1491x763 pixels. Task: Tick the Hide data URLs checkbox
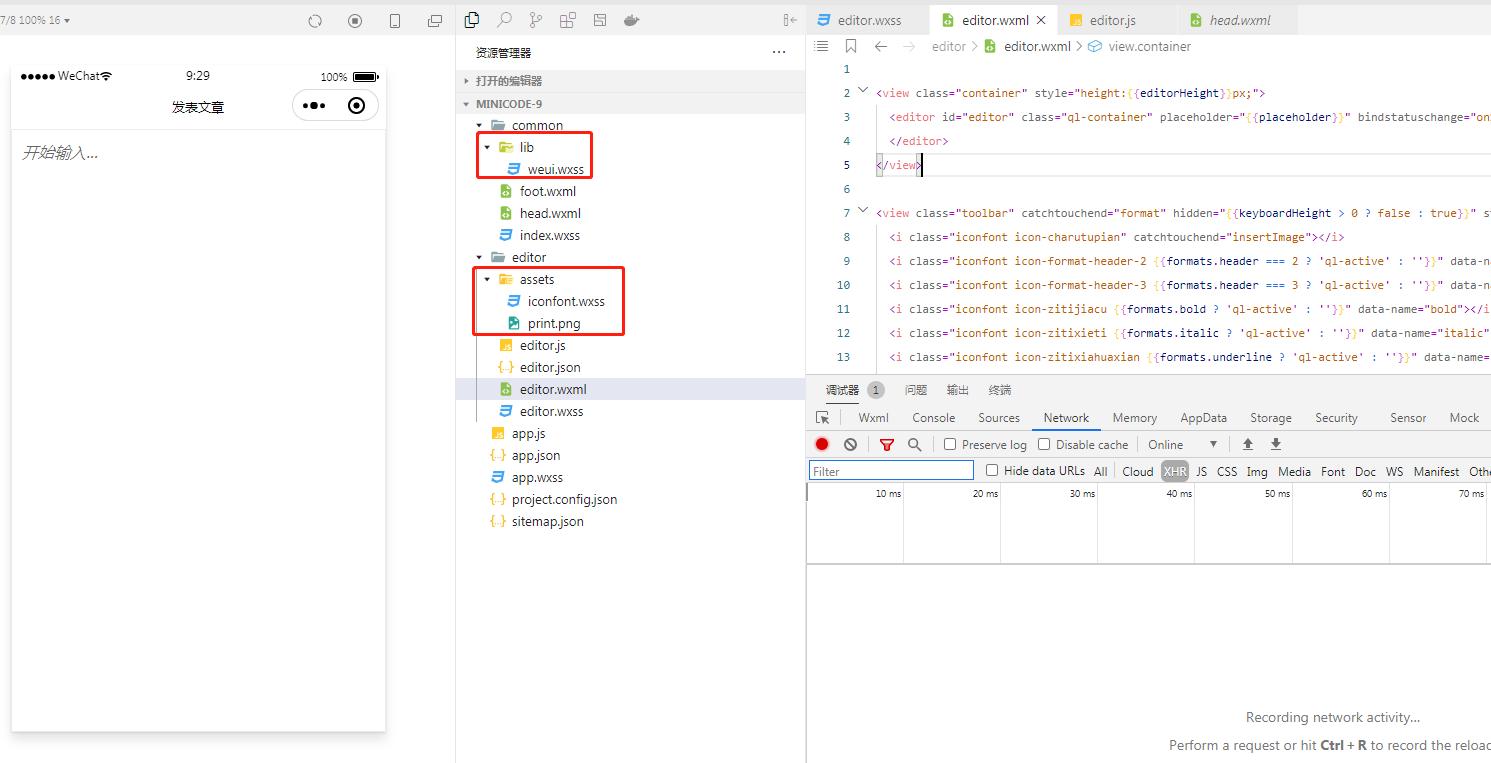tap(992, 470)
